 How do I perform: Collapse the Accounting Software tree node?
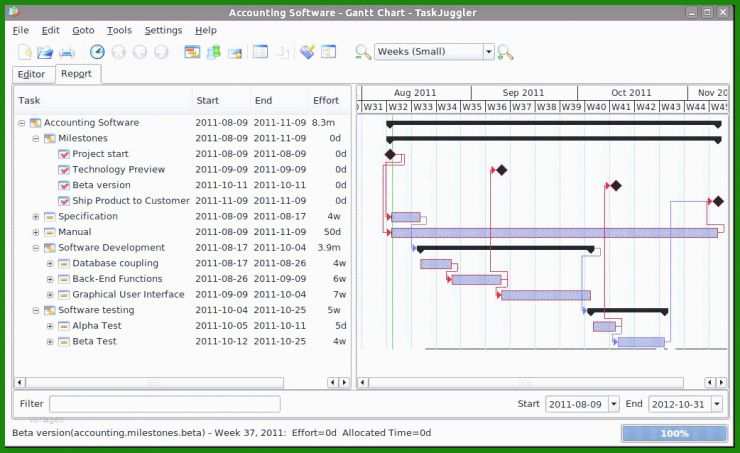22,123
